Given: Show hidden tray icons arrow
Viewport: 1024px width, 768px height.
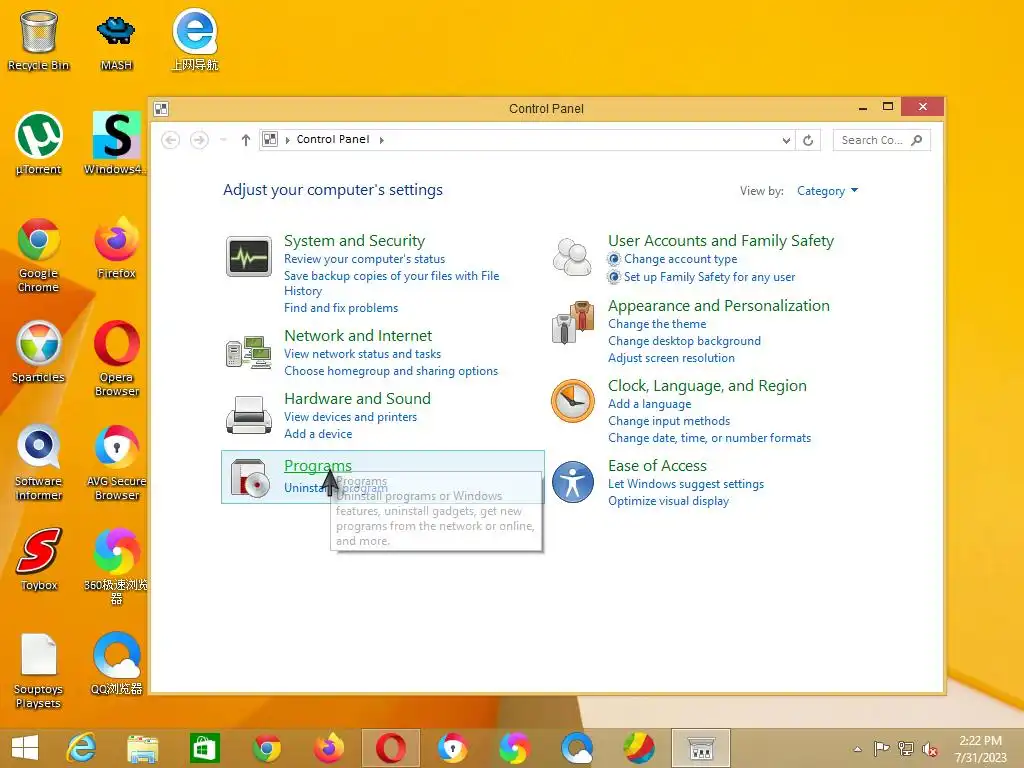Looking at the screenshot, I should click(x=857, y=749).
